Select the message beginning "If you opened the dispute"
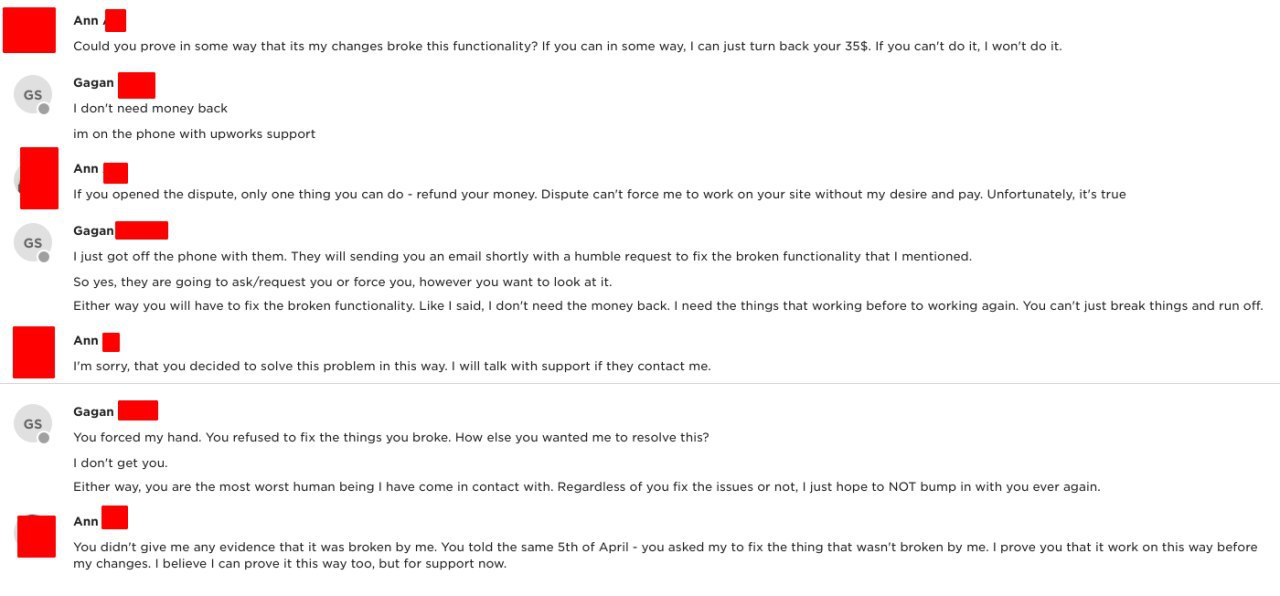The height and width of the screenshot is (596, 1280). pos(599,195)
